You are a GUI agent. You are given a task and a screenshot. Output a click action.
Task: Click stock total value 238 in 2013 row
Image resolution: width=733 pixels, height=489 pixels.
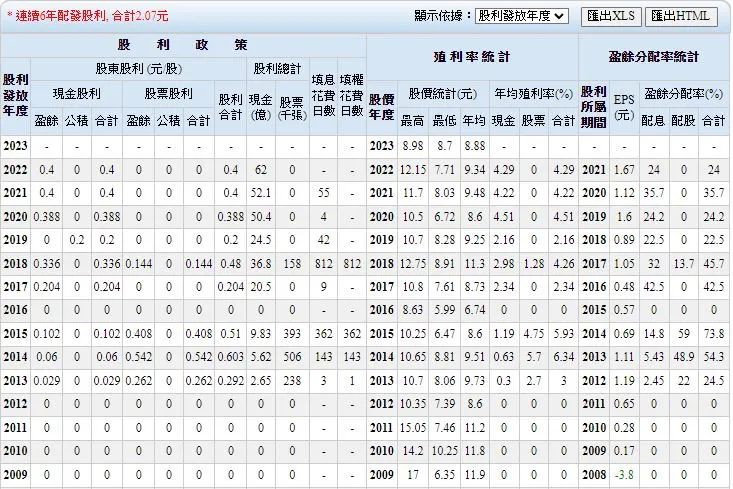click(292, 381)
